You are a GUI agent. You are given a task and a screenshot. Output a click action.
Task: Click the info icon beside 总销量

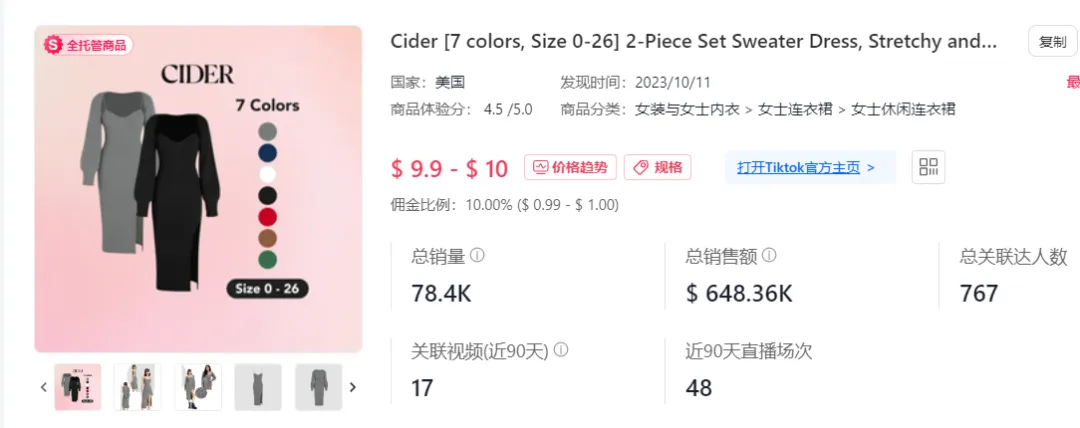(477, 256)
